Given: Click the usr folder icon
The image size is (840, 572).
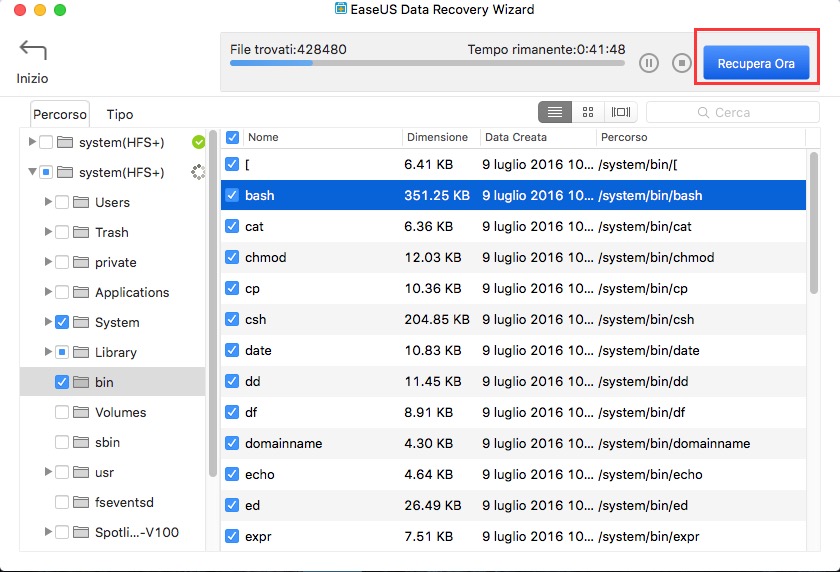Looking at the screenshot, I should pyautogui.click(x=81, y=472).
